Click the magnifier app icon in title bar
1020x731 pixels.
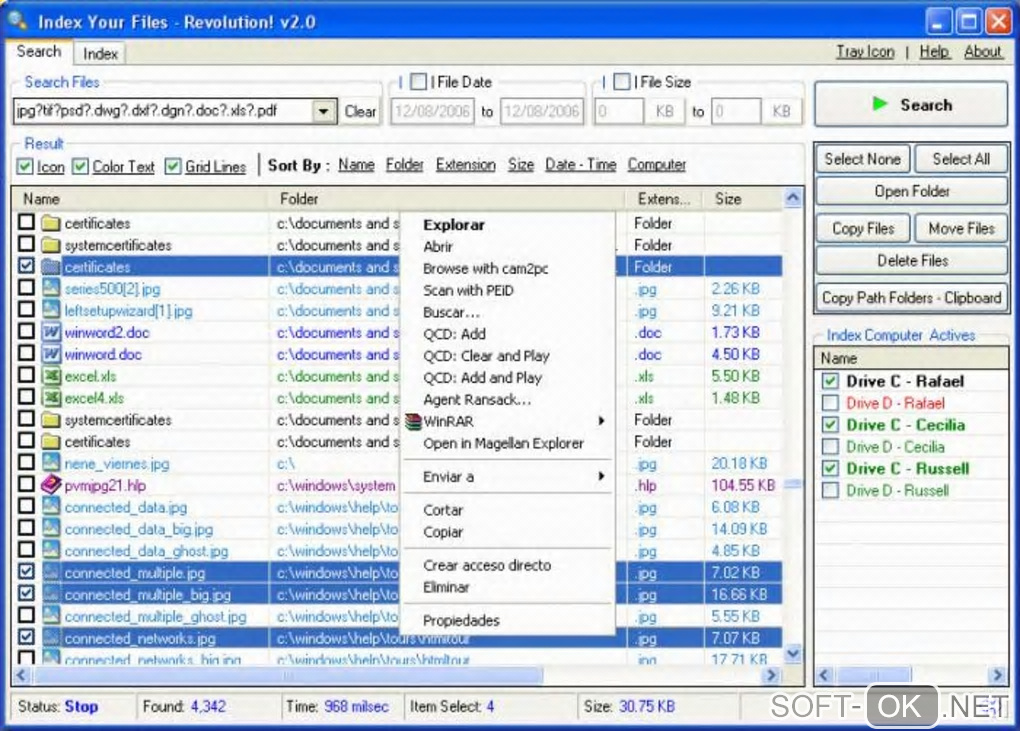tap(18, 21)
